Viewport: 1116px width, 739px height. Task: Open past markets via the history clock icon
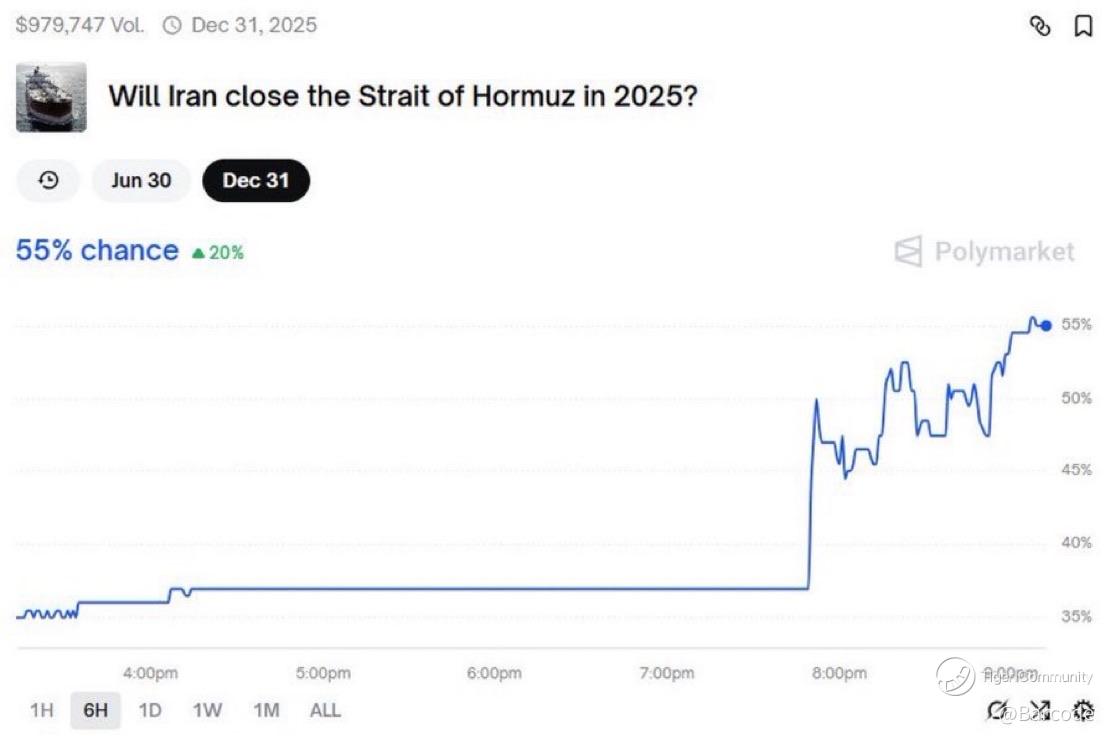(48, 181)
